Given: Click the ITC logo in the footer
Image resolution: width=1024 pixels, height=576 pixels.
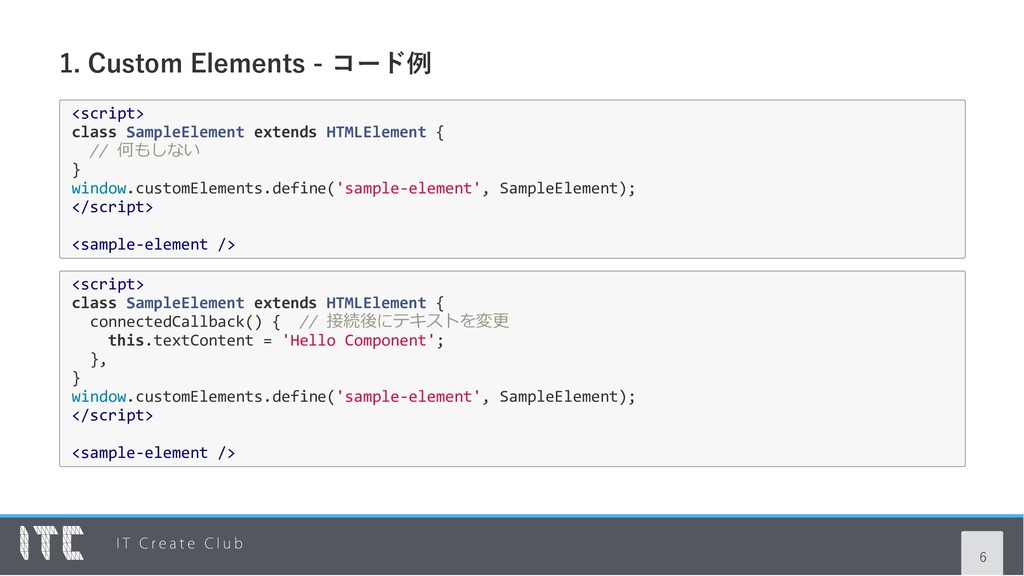Looking at the screenshot, I should [x=52, y=543].
